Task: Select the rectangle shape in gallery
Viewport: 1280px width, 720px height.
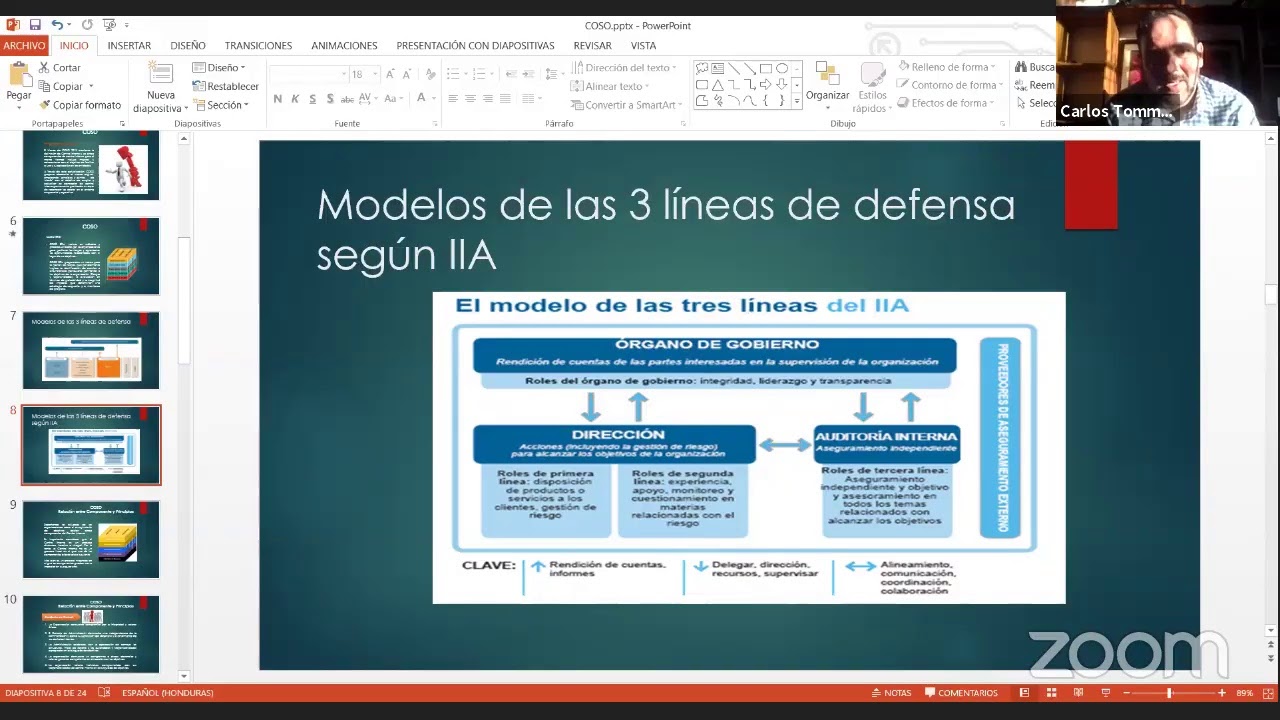Action: point(766,68)
